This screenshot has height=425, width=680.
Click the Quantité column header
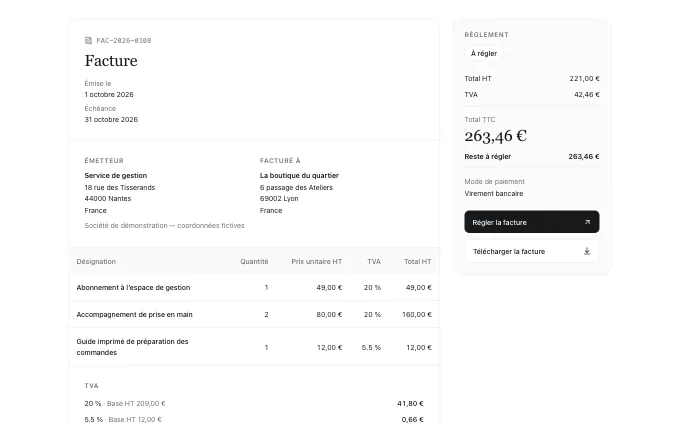254,262
